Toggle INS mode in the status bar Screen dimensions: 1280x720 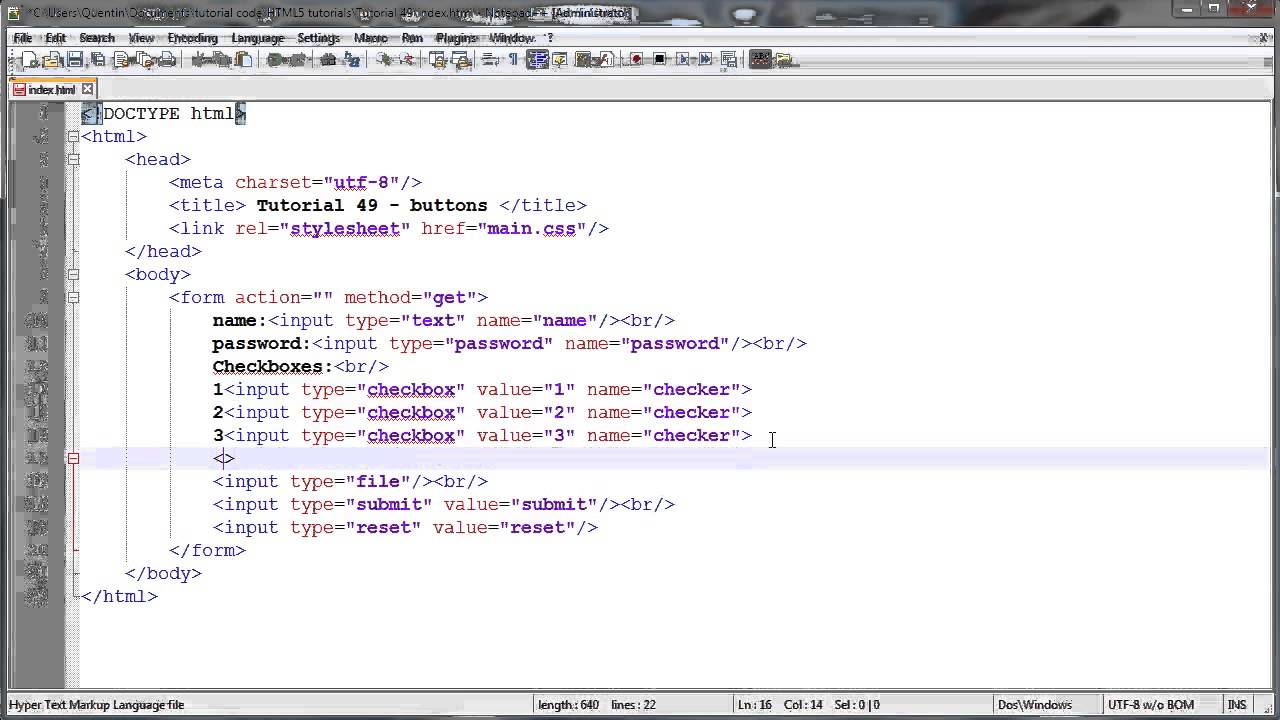click(x=1237, y=705)
